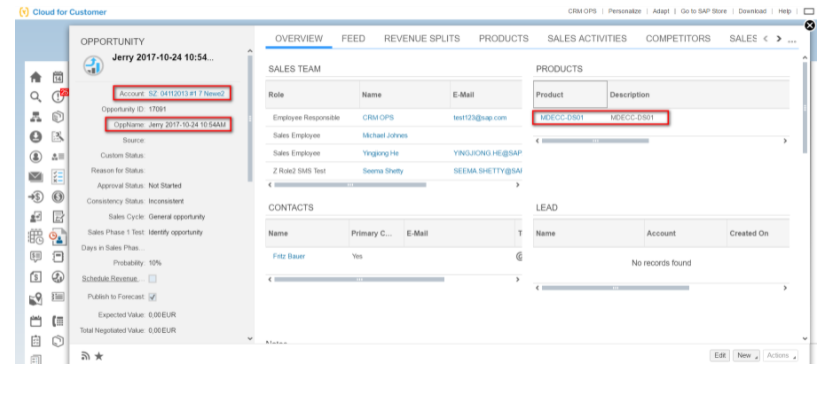822x398 pixels.
Task: Click the magnifier search icon in sidebar
Action: [35, 97]
